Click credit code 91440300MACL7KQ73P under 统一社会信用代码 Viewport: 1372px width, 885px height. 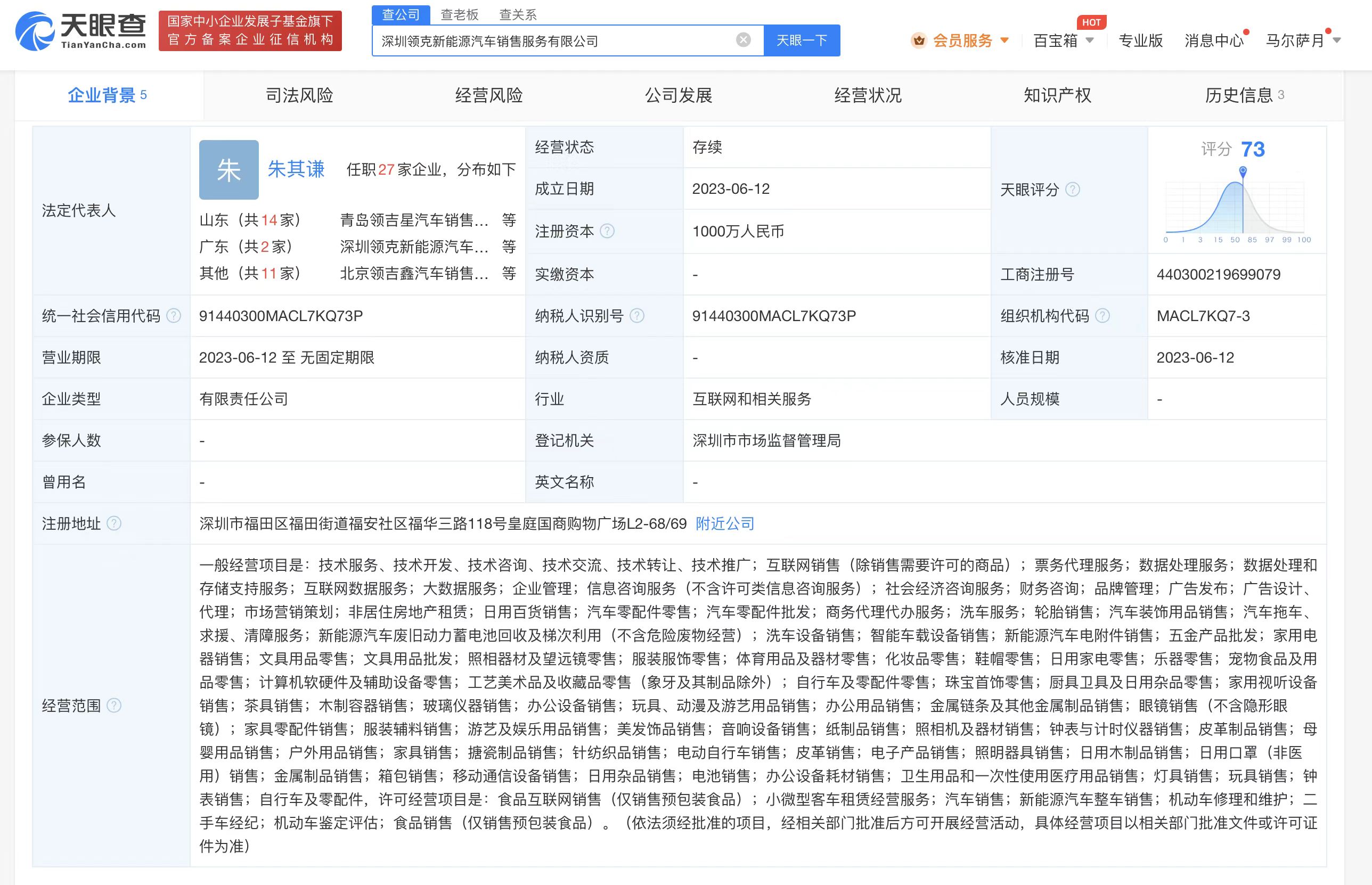tap(281, 315)
